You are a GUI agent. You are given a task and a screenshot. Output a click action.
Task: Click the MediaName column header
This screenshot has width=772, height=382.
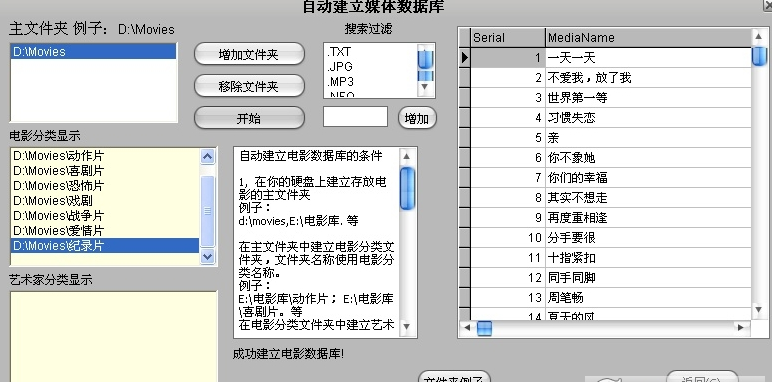[x=648, y=38]
